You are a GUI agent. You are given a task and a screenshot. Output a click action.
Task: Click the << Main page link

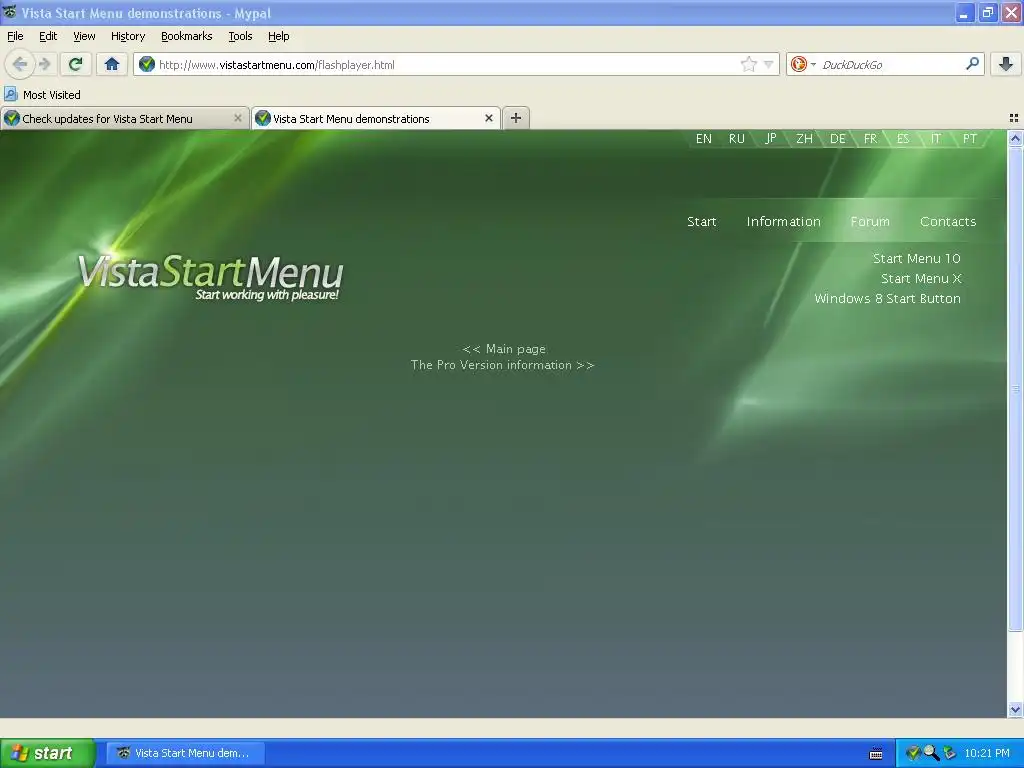(504, 349)
